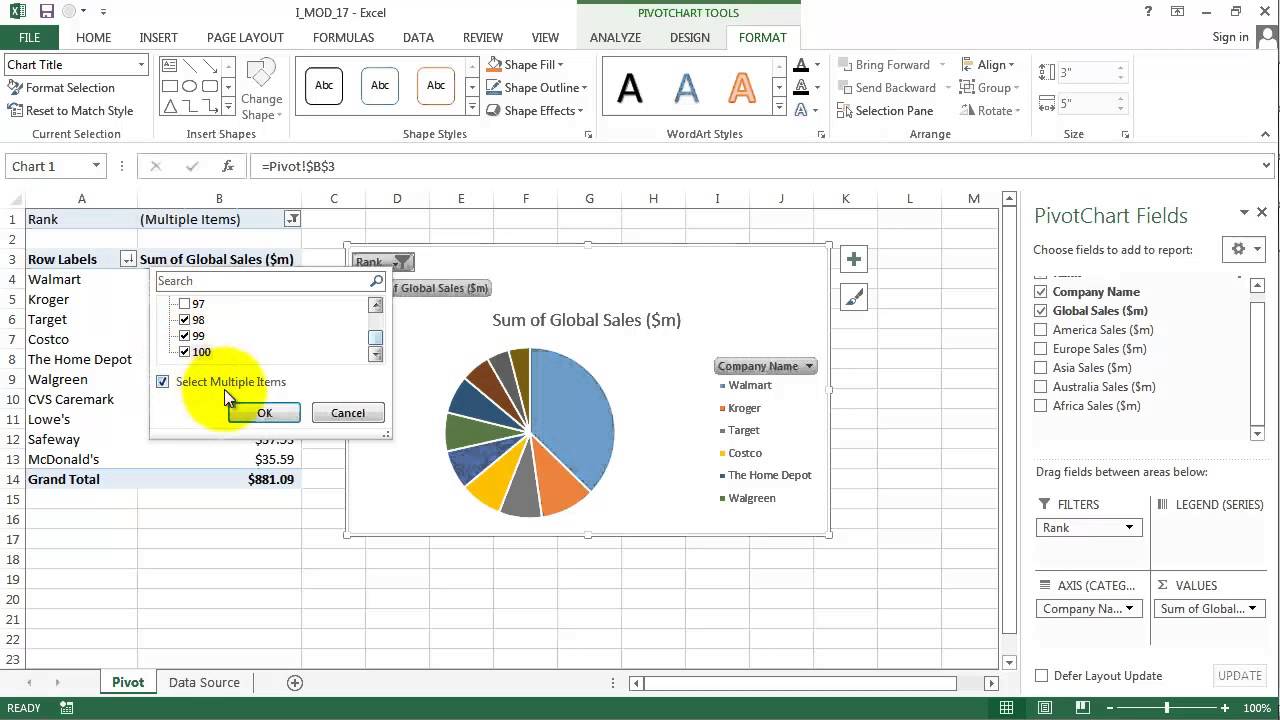This screenshot has width=1280, height=720.
Task: Switch to Page Layout view in status bar
Action: [x=1046, y=708]
